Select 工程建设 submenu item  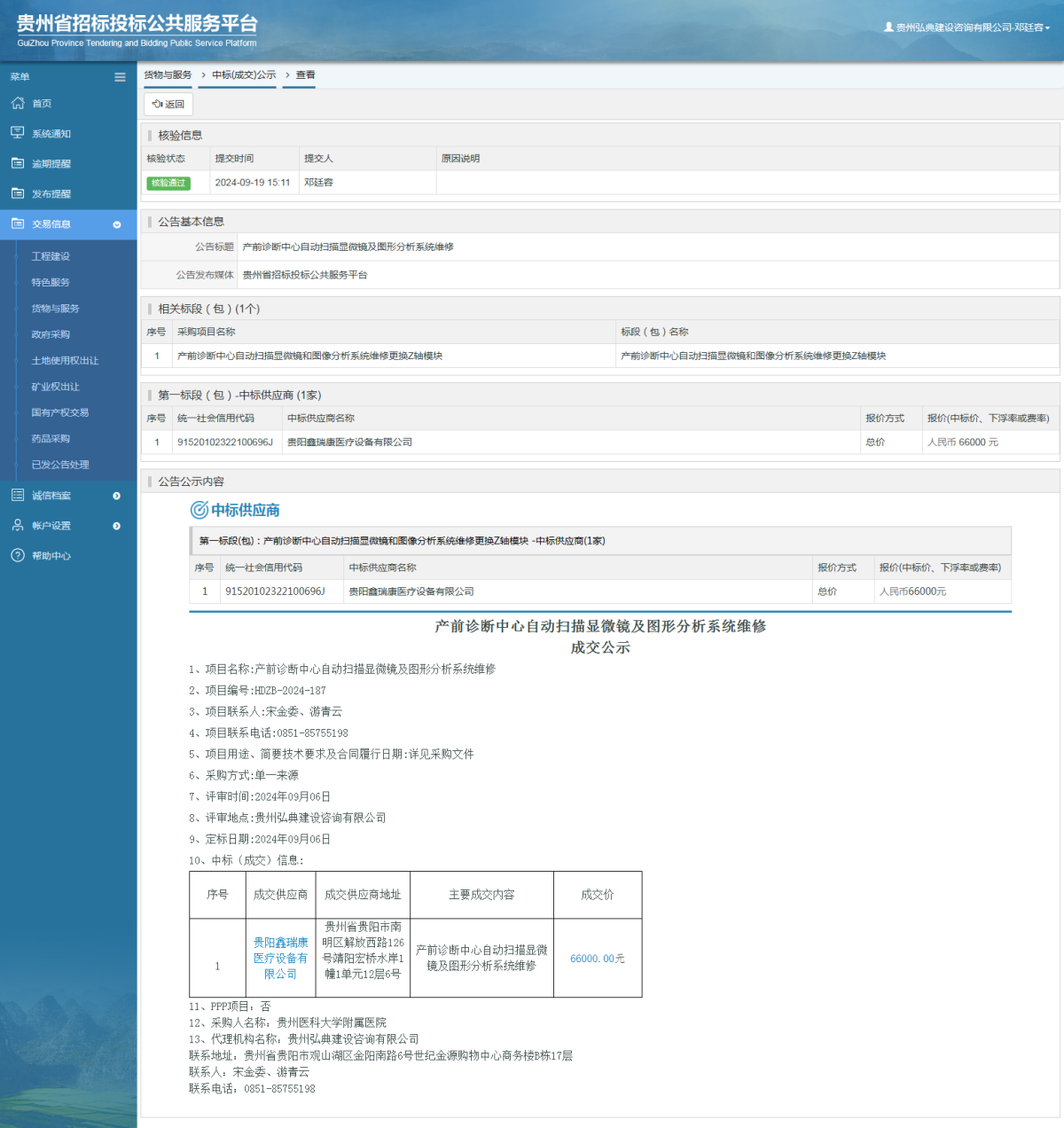(51, 256)
